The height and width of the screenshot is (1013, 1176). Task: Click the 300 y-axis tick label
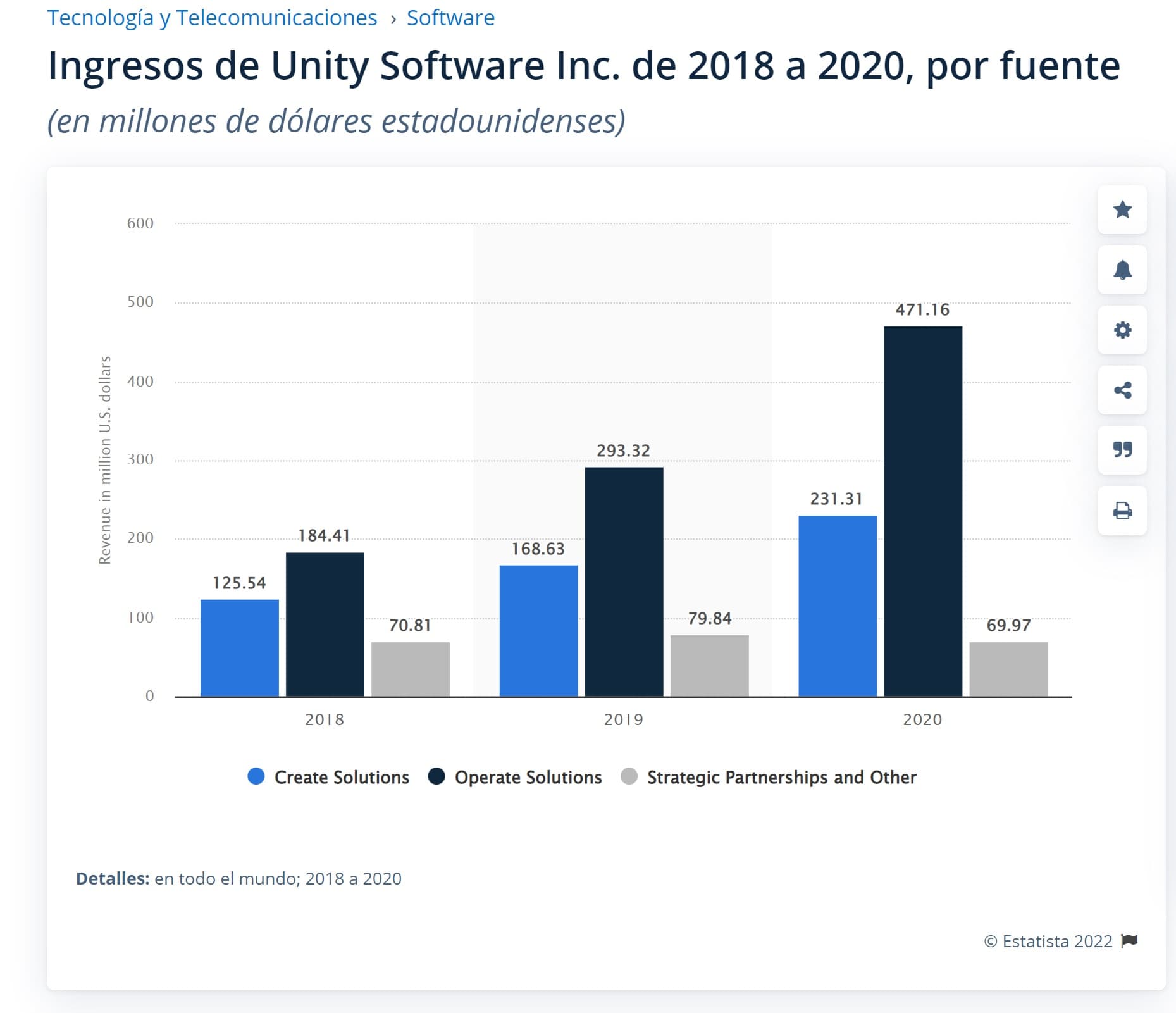point(140,459)
